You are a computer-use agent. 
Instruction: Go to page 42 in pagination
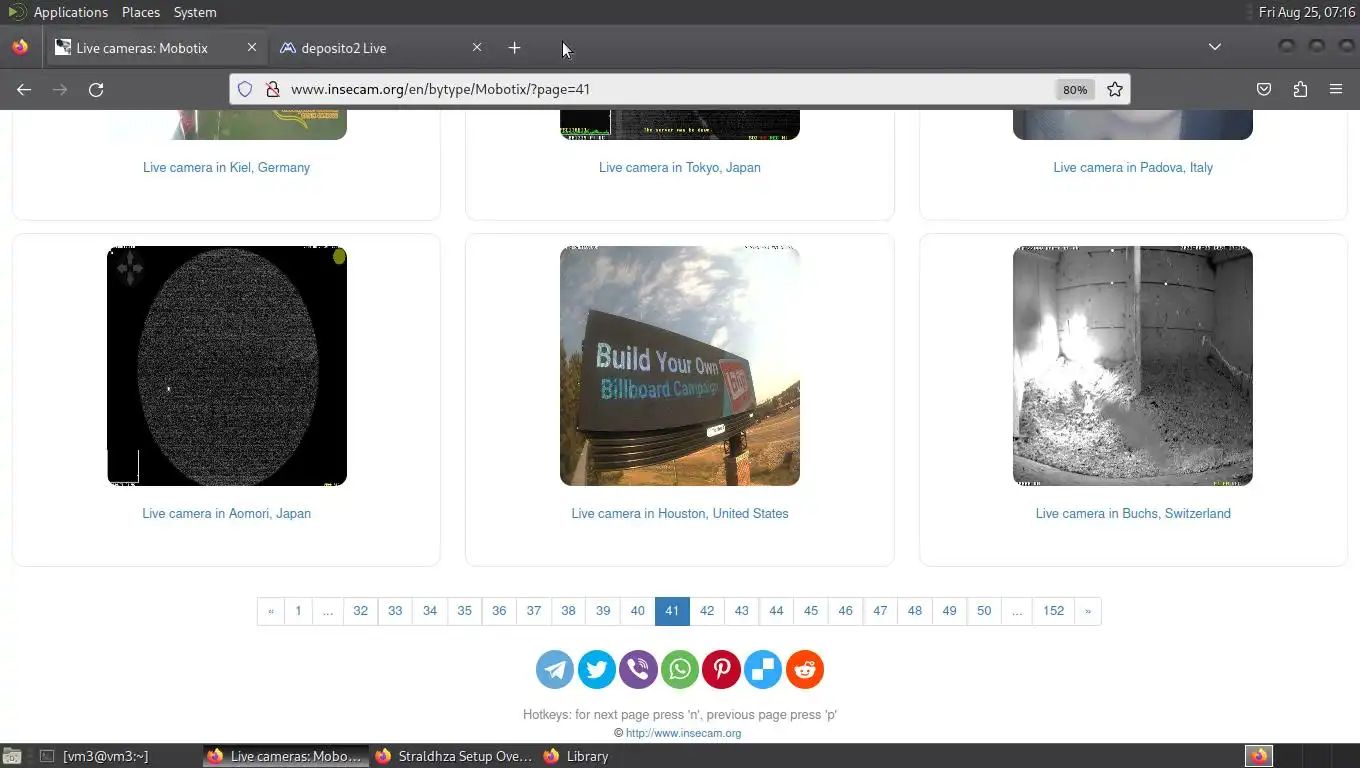(707, 611)
